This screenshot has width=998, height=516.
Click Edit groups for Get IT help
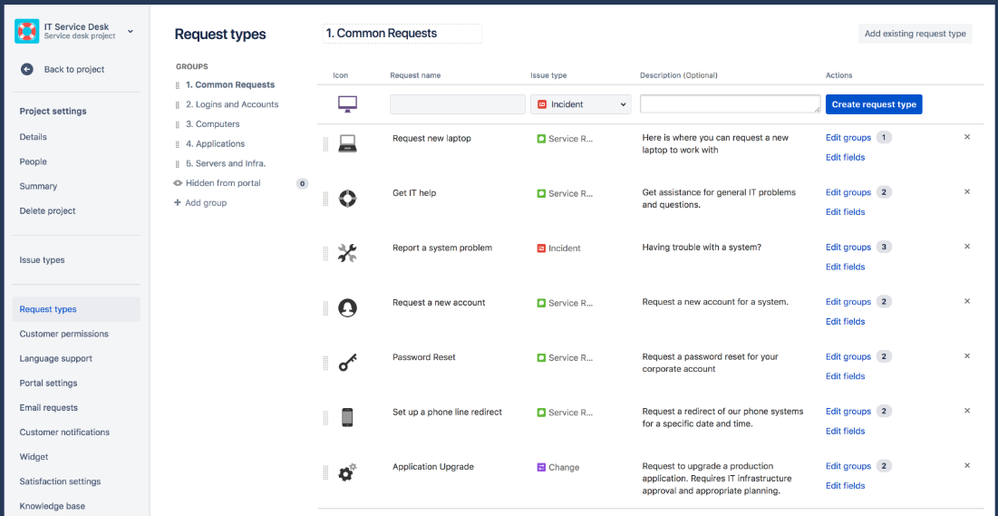(x=848, y=192)
